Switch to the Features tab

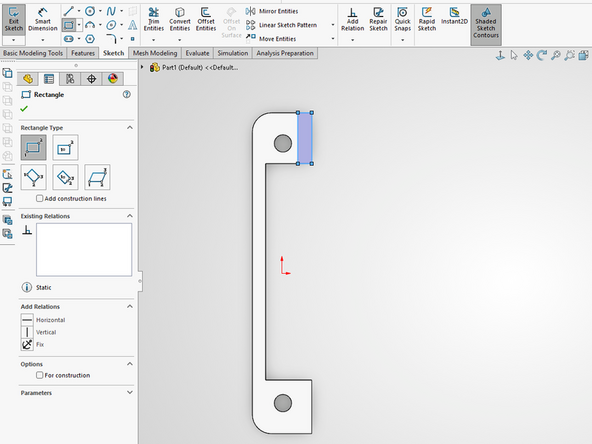83,53
